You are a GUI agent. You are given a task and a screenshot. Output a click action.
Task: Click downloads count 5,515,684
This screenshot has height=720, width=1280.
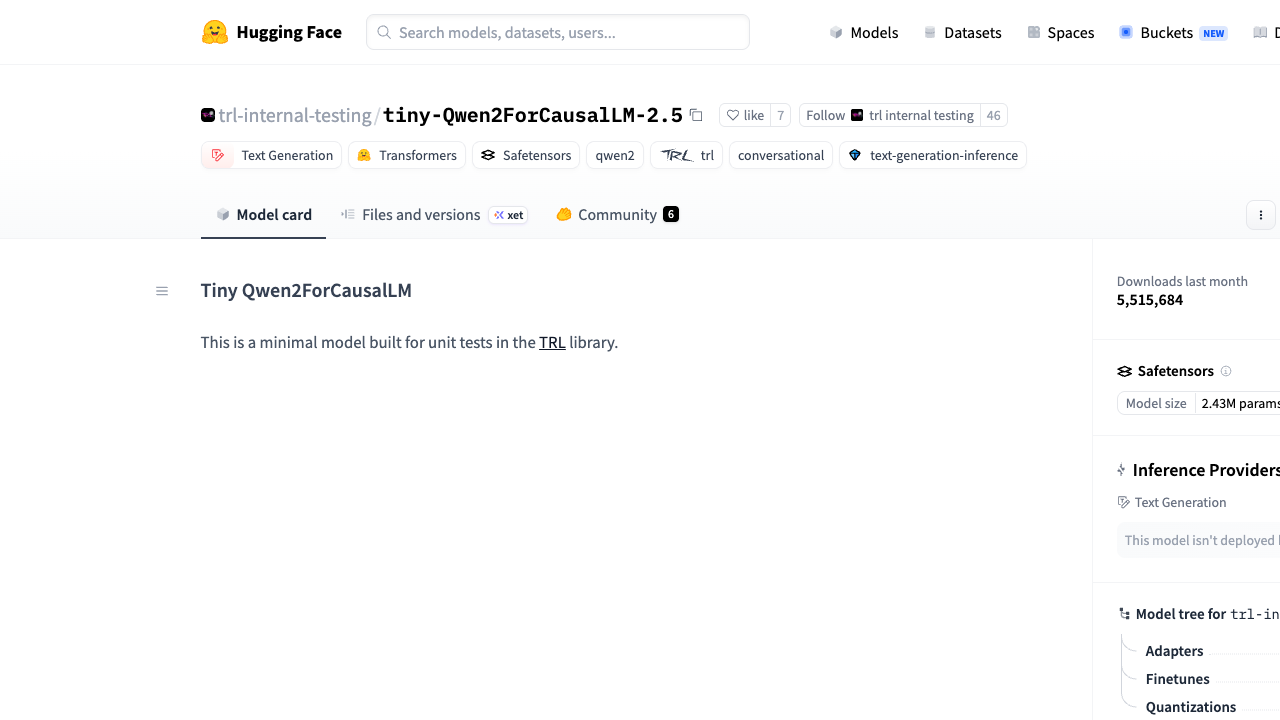1150,300
